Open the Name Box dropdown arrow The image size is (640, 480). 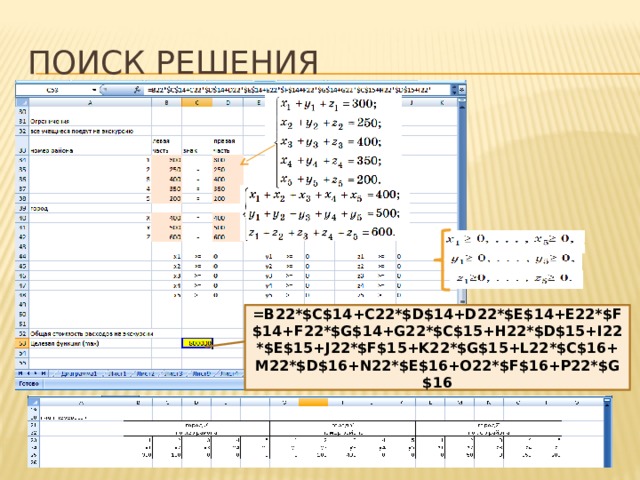point(94,90)
